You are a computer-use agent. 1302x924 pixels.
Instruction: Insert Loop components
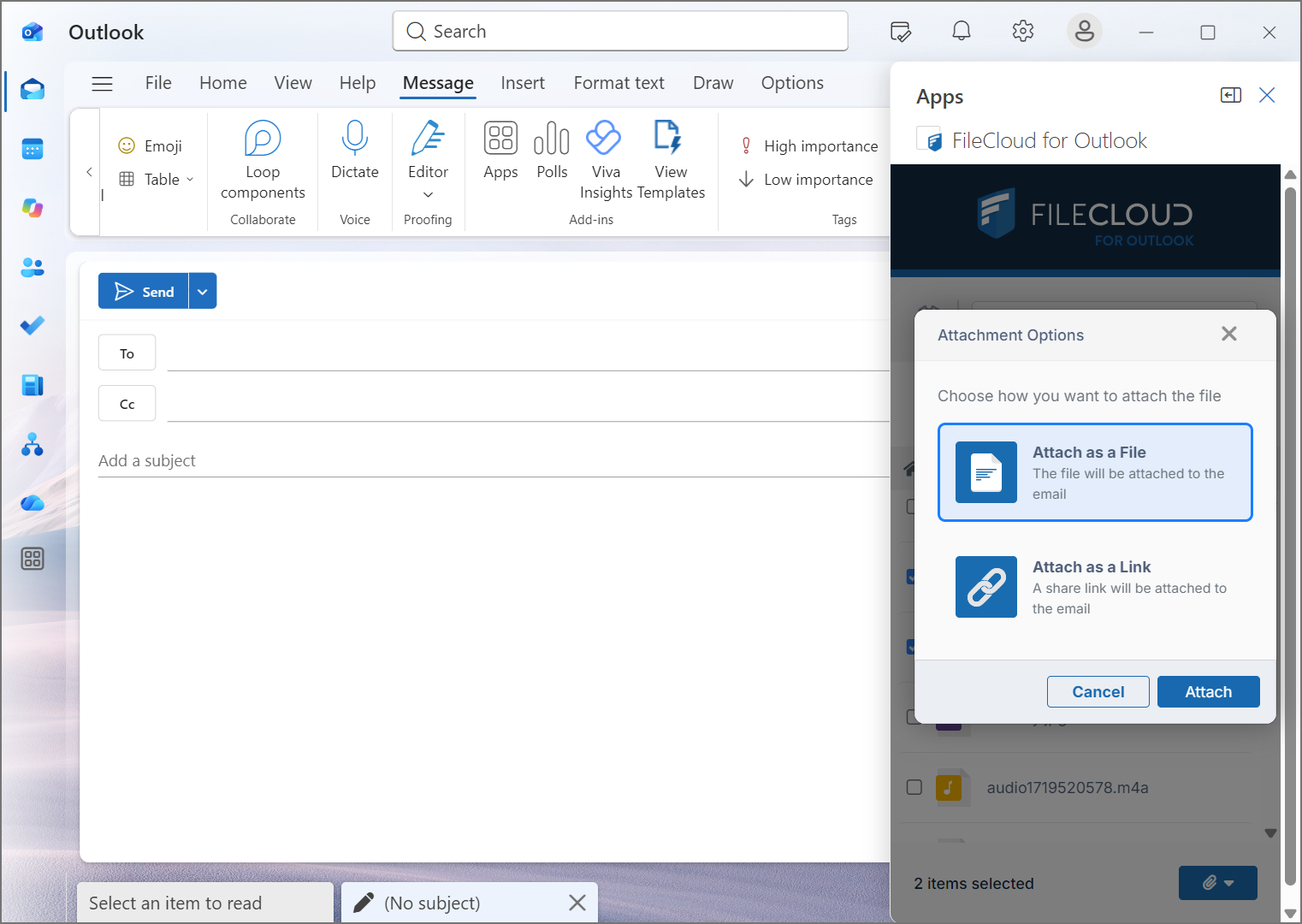tap(263, 162)
